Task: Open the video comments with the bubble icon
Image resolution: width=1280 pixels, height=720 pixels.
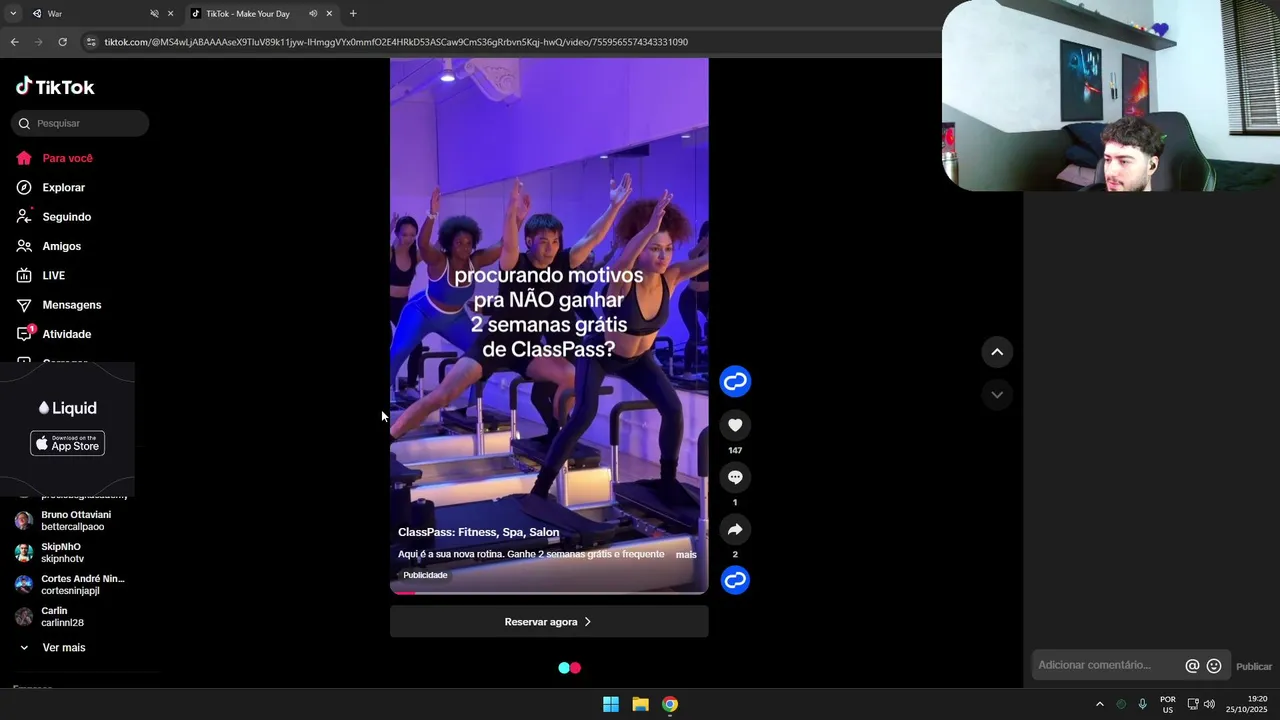Action: click(735, 477)
